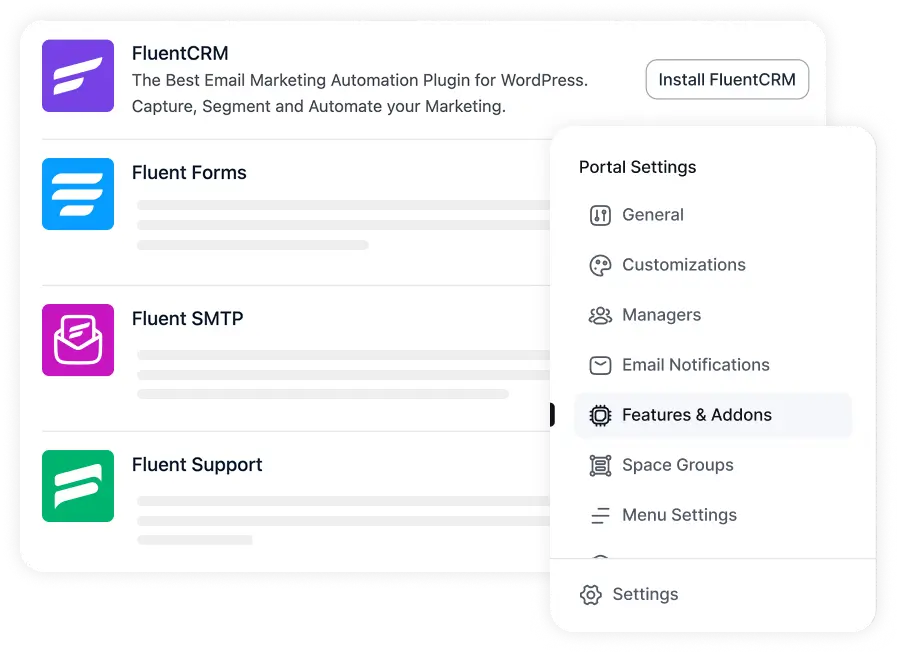Click the Email Notifications envelope icon
The image size is (897, 652).
point(600,365)
